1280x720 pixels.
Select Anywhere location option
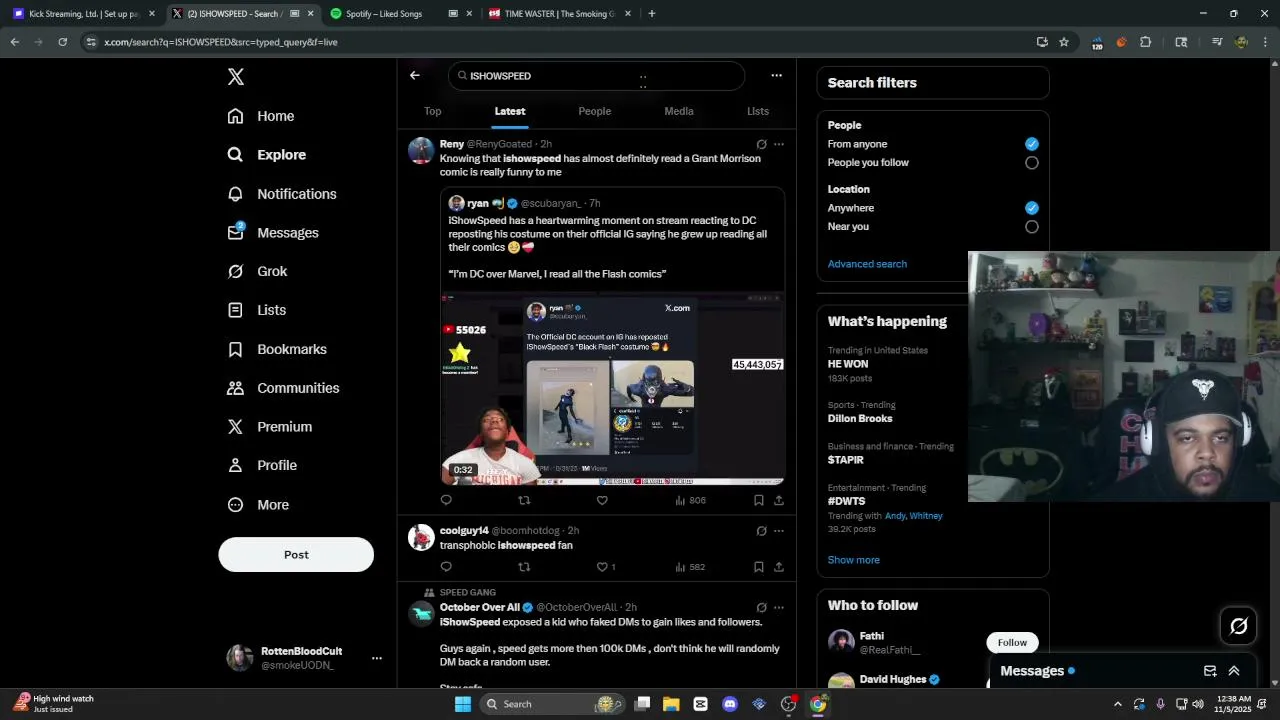click(x=1032, y=208)
